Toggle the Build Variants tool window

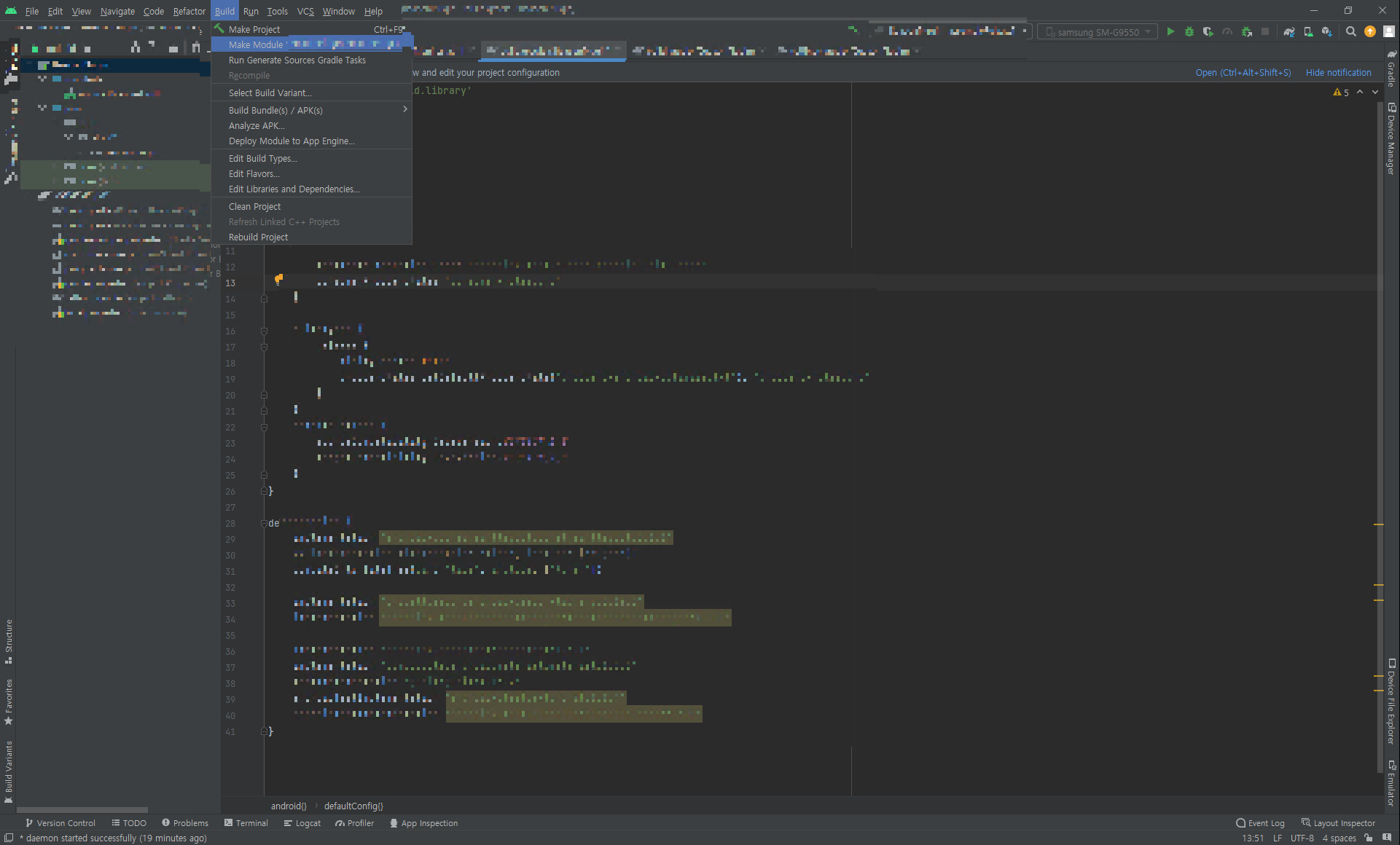pyautogui.click(x=9, y=770)
